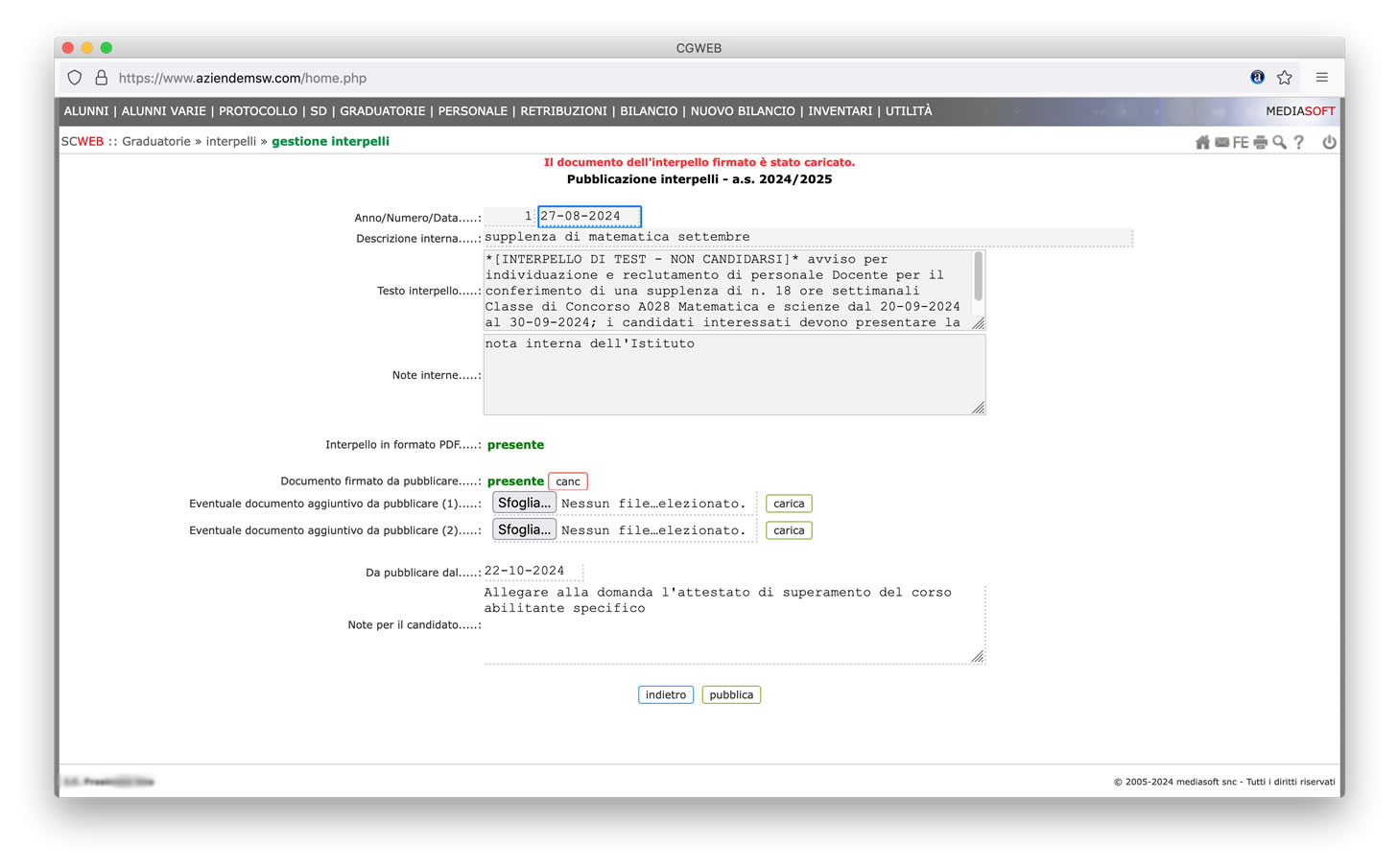Click the 'canc' button for signed document
Screen dimensions: 1398x868
point(568,481)
